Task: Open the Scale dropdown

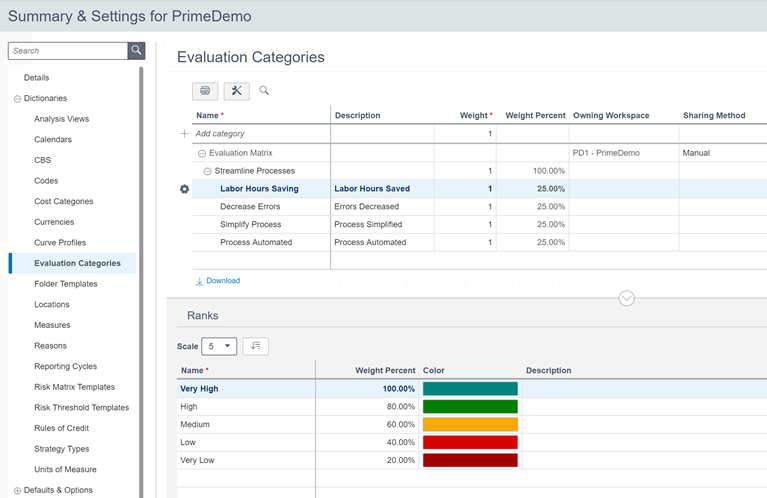Action: (219, 346)
